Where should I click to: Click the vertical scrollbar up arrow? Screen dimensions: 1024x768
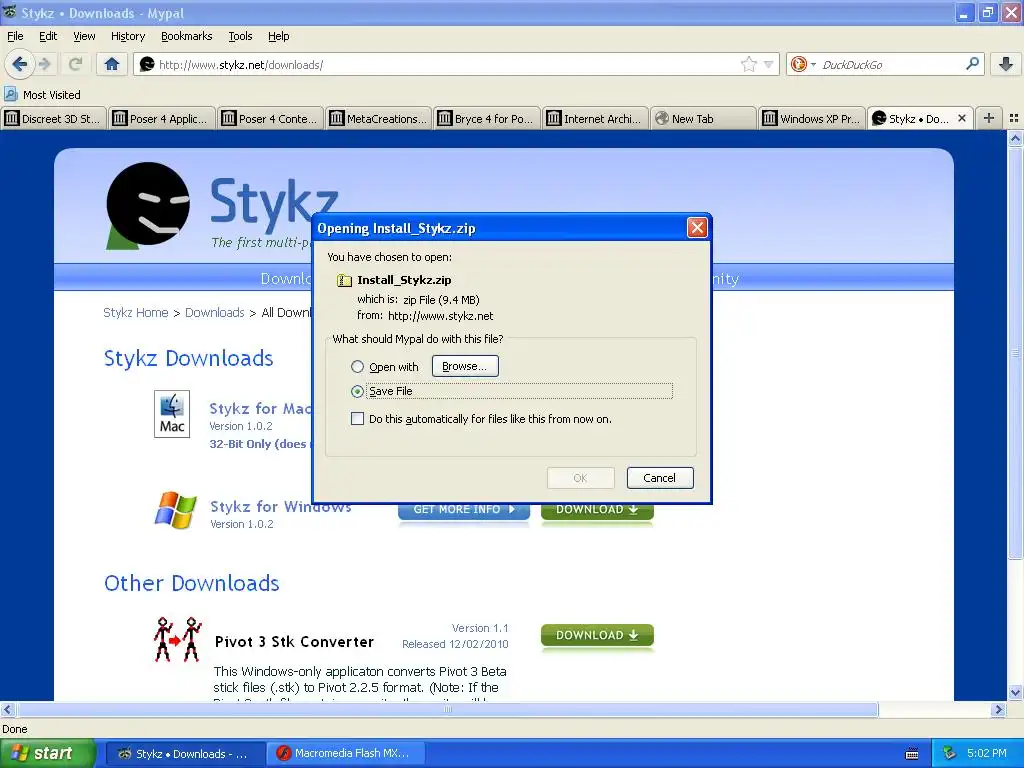tap(1015, 138)
